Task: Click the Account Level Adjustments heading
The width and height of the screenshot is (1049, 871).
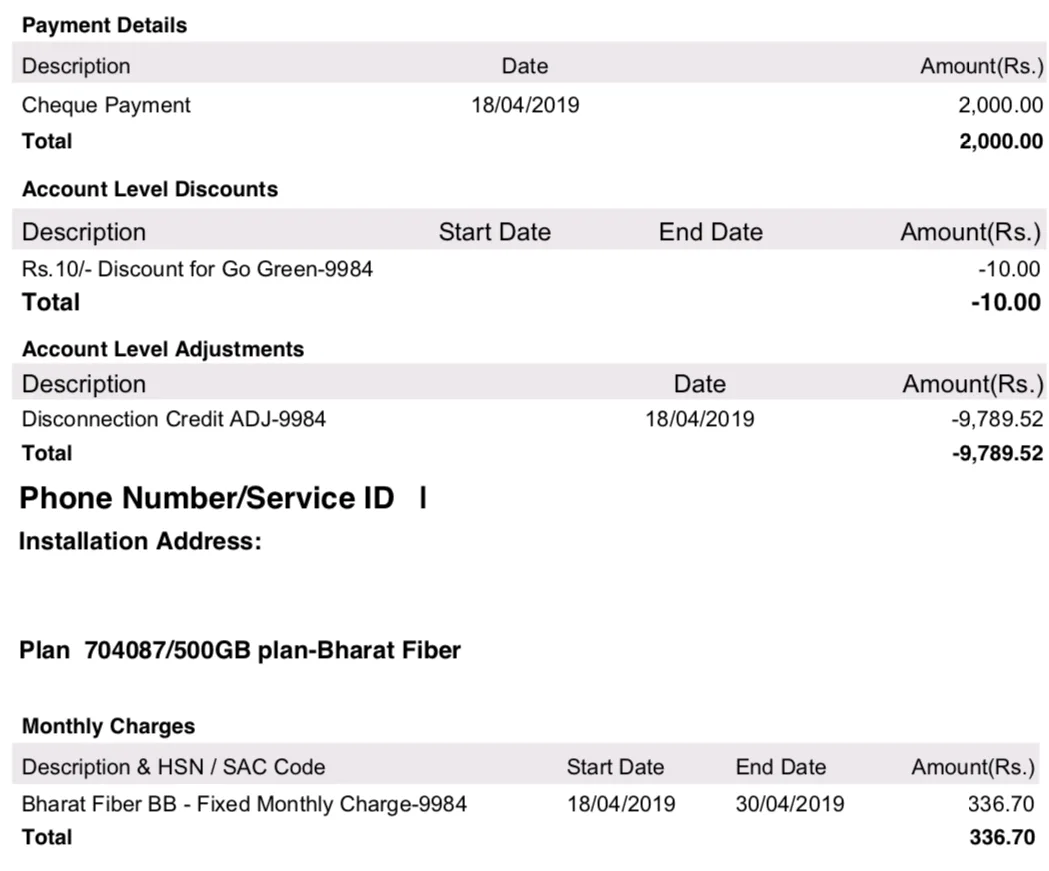Action: coord(163,349)
